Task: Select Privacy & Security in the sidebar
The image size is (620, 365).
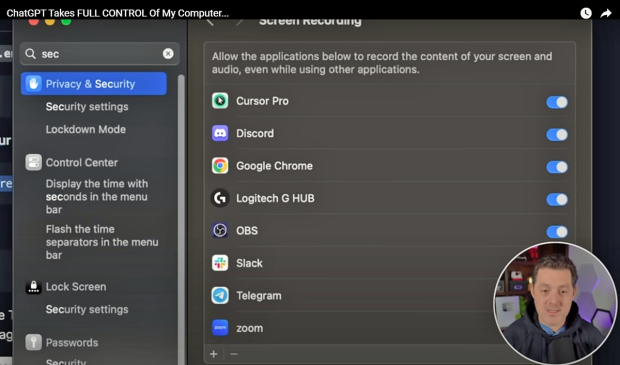Action: pyautogui.click(x=94, y=84)
